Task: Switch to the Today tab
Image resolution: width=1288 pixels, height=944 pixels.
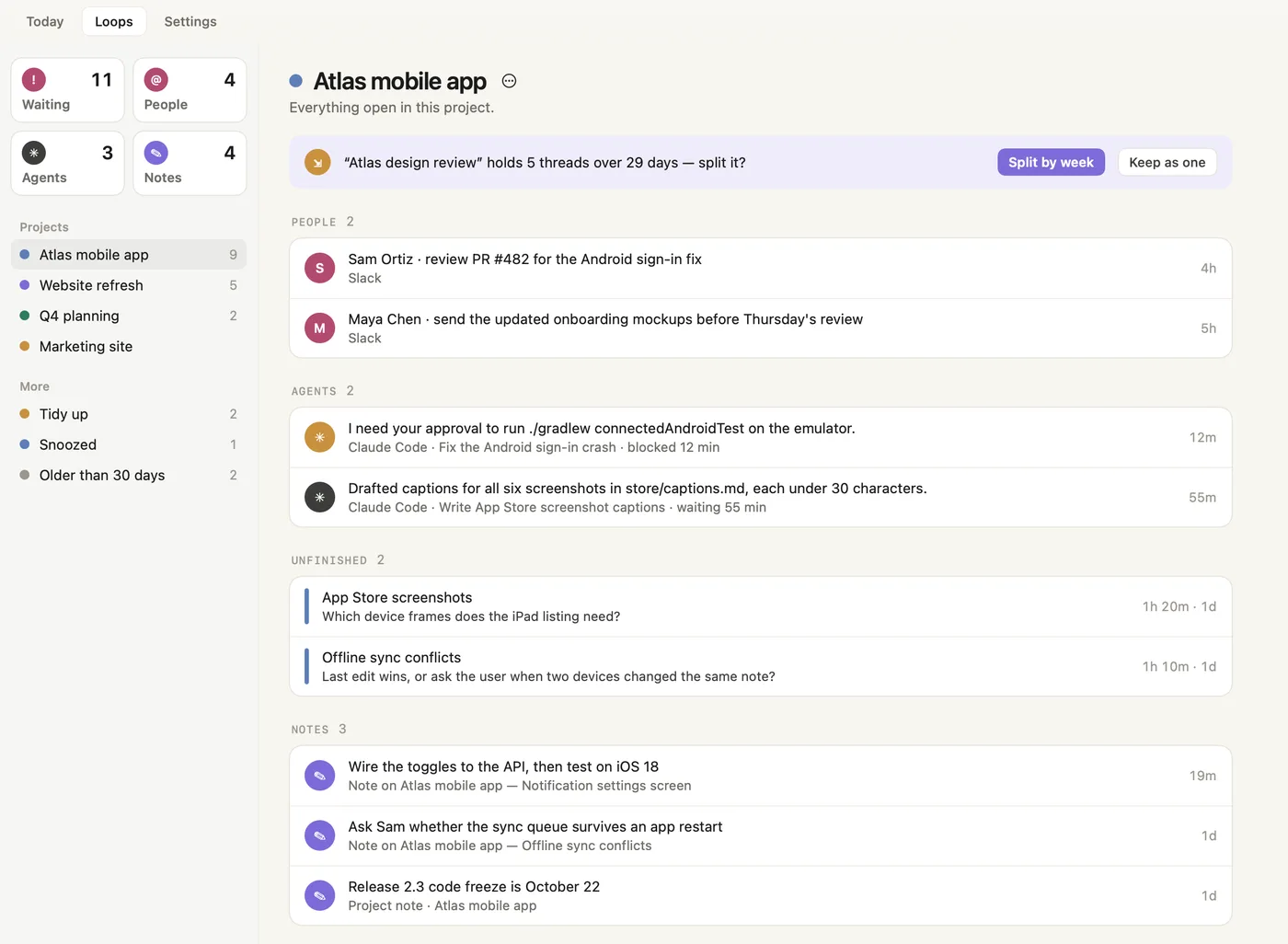Action: (x=45, y=21)
